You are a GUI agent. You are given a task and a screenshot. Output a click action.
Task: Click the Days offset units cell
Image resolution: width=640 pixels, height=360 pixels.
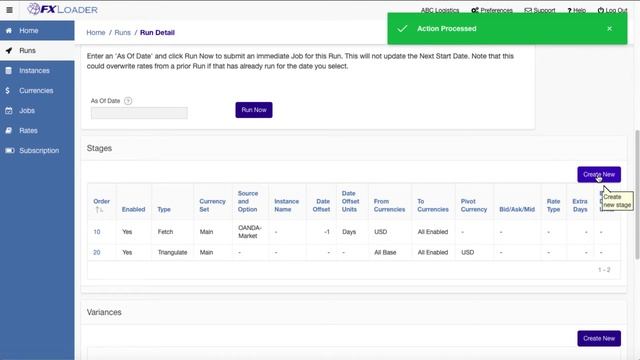(x=349, y=232)
